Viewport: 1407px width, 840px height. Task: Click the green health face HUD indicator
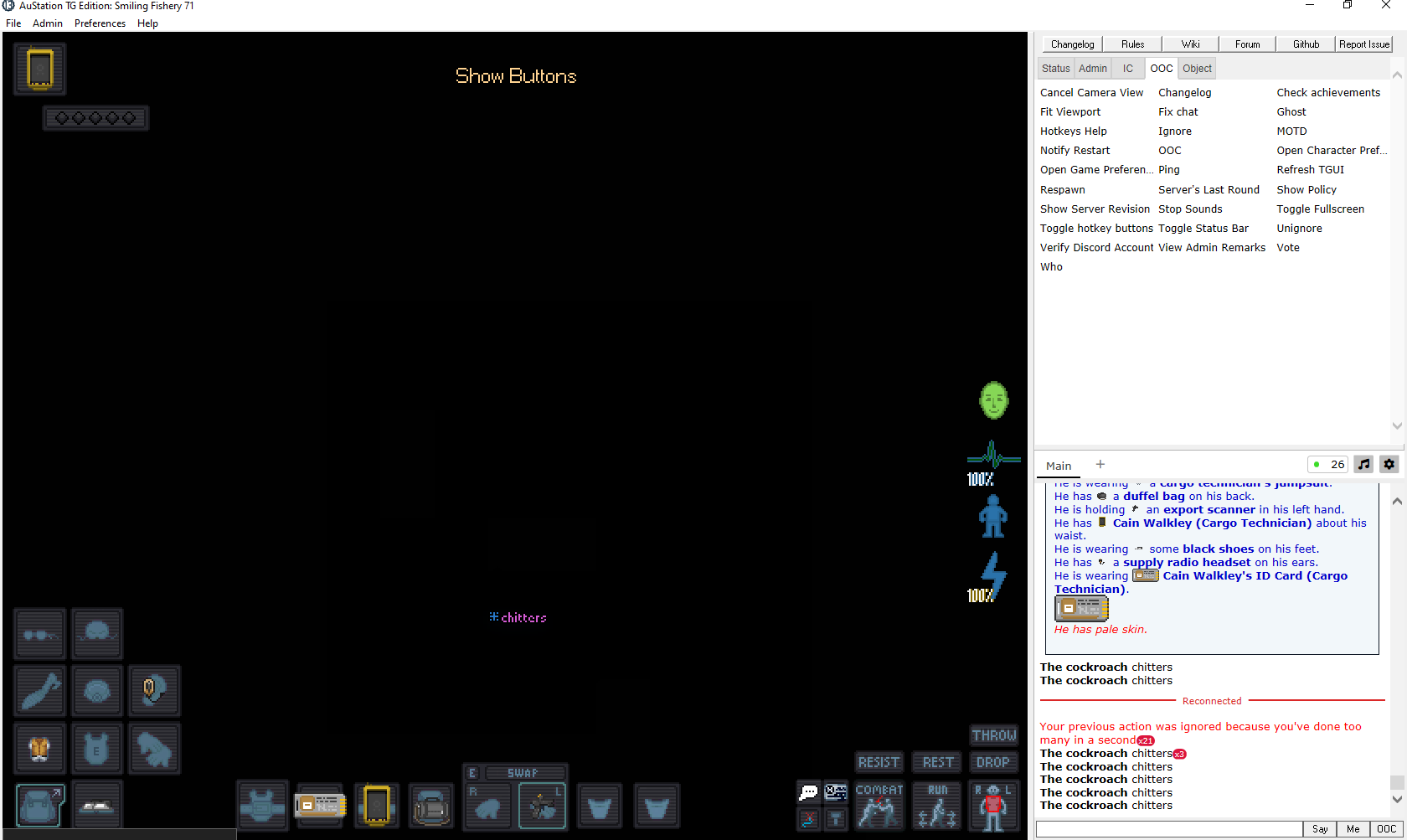[993, 400]
